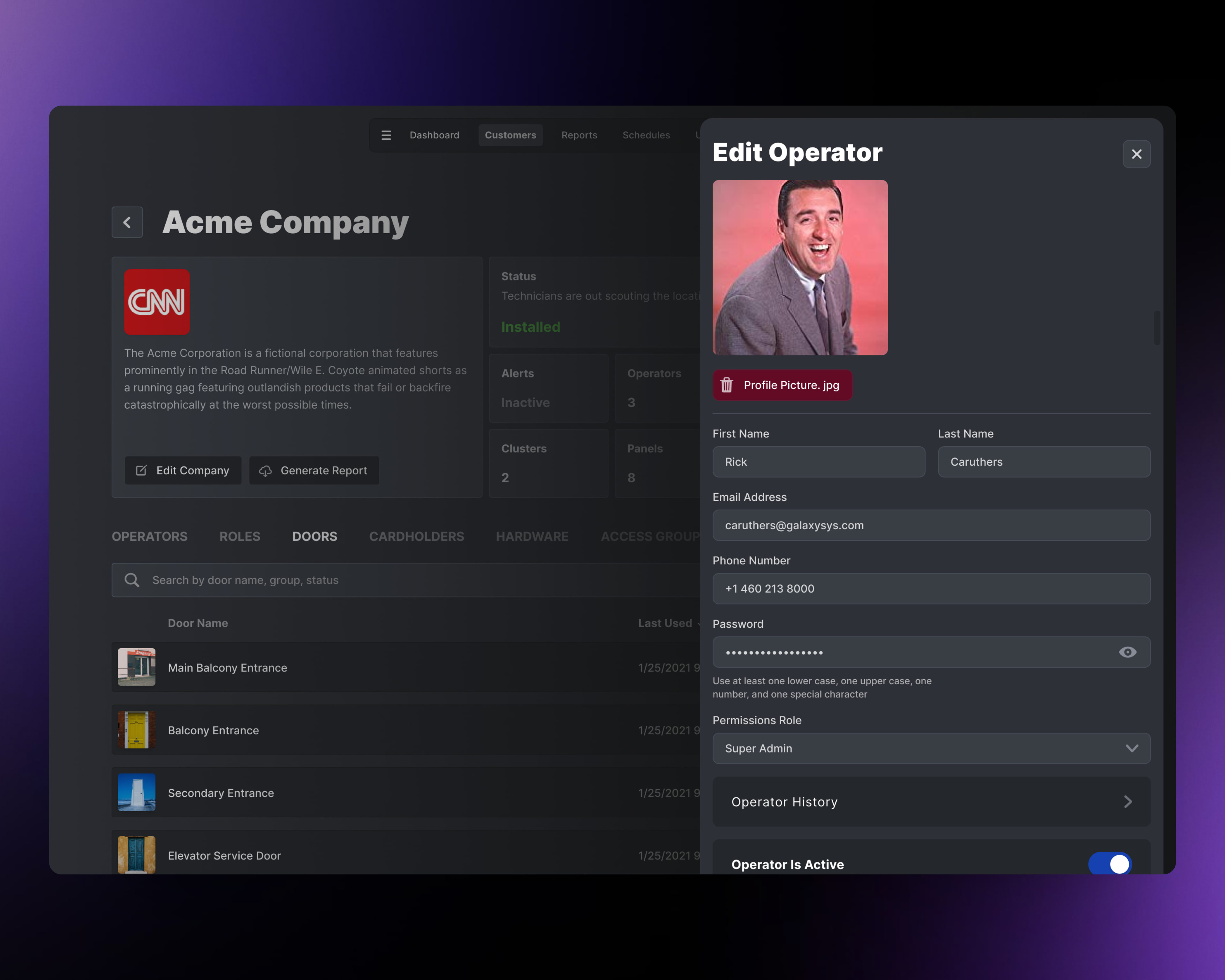The image size is (1225, 980).
Task: Click the Generate Report cloud icon
Action: coord(265,471)
